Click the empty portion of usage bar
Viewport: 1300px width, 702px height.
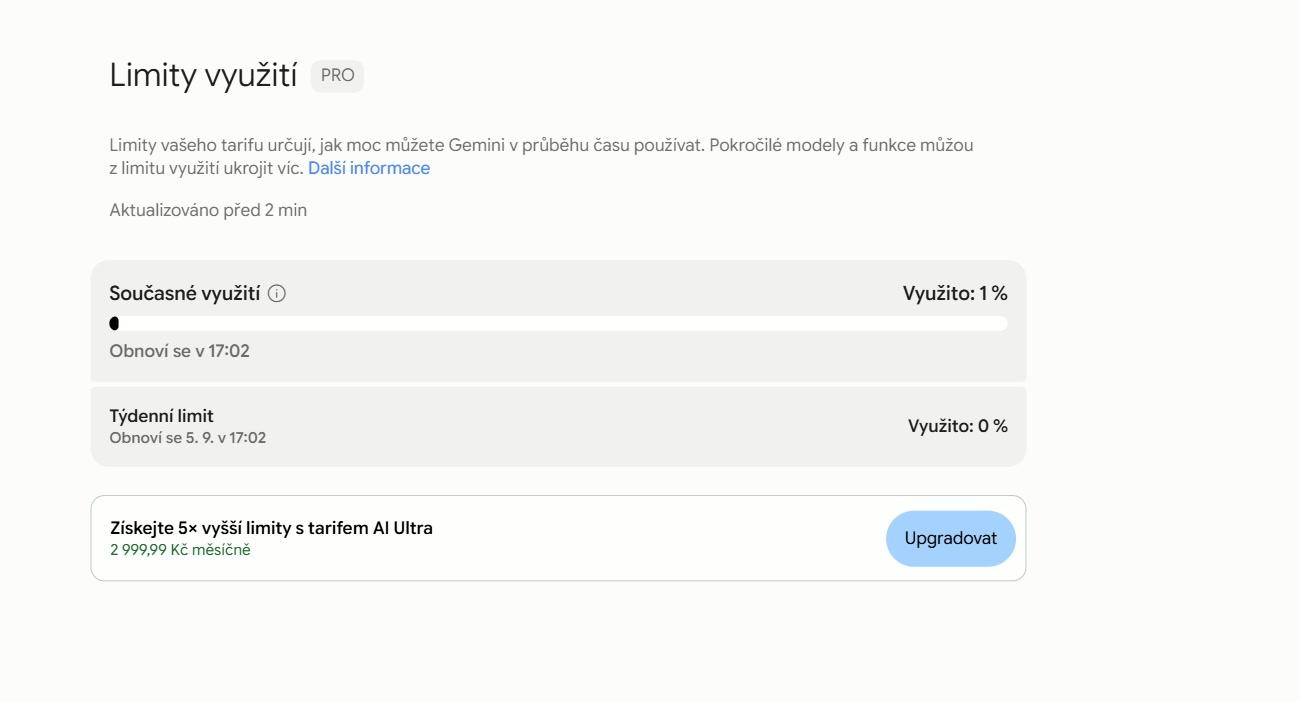click(x=563, y=323)
